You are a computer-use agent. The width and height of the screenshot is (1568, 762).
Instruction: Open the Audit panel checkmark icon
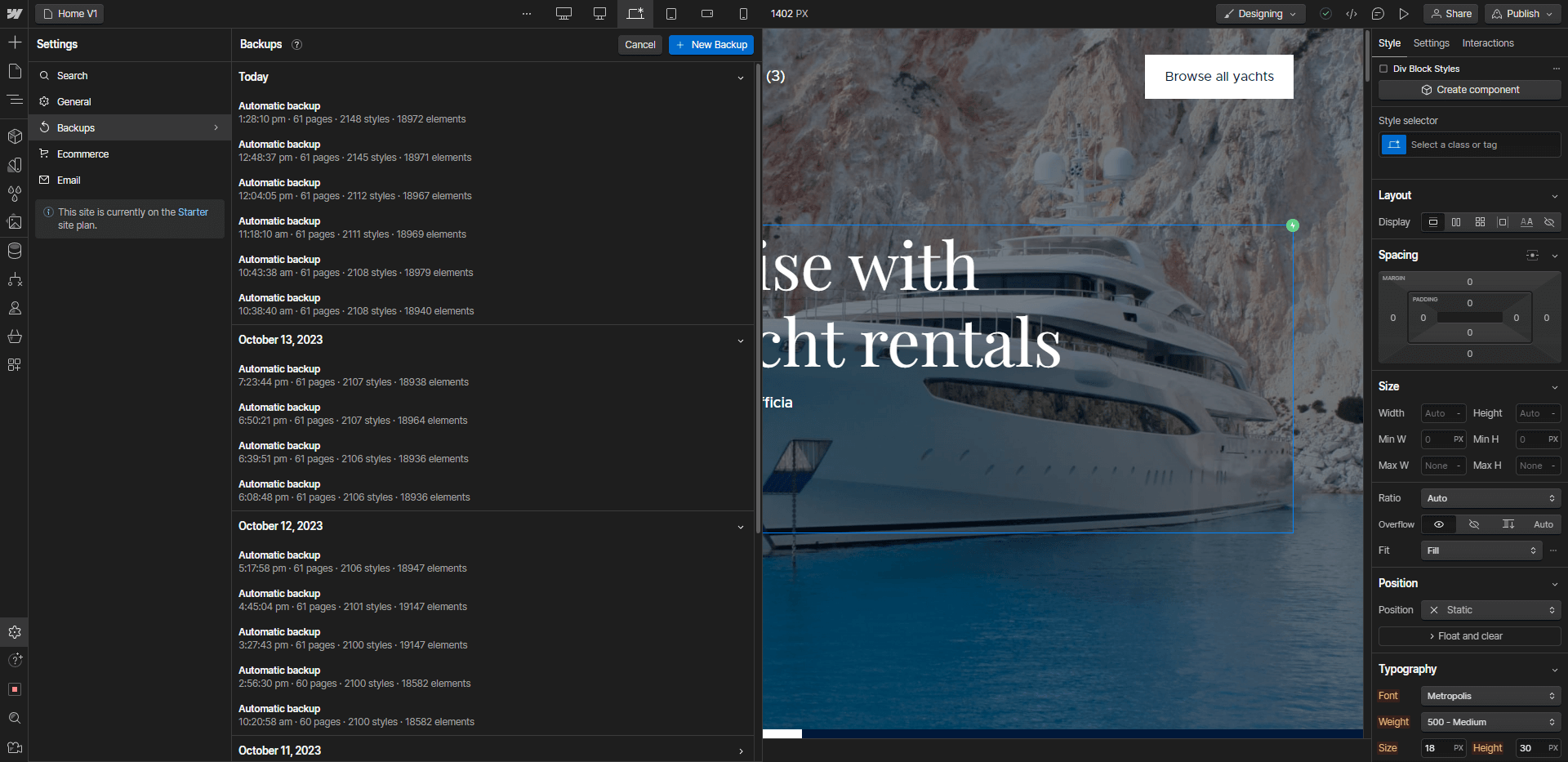(x=1325, y=14)
